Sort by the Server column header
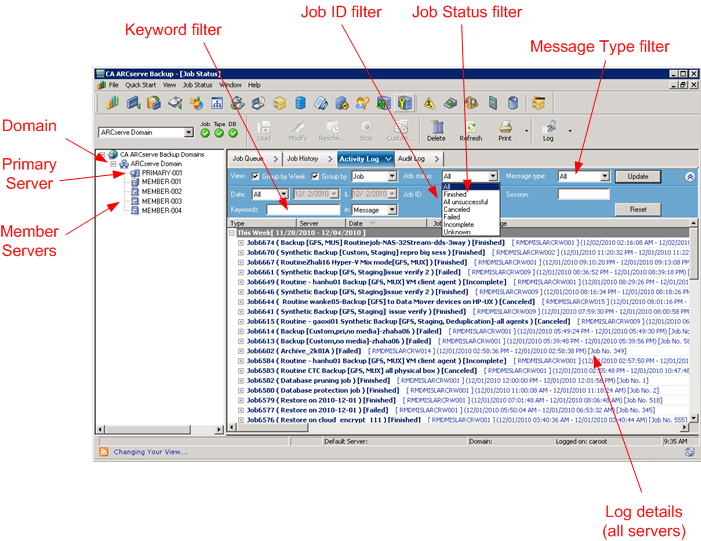 [x=320, y=223]
